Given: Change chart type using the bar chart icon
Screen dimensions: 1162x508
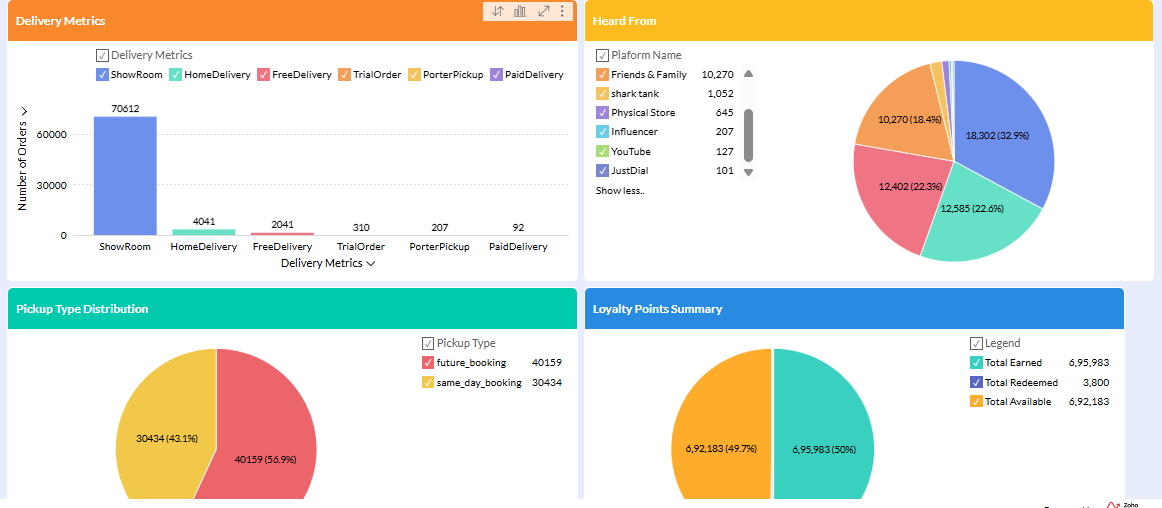Looking at the screenshot, I should [520, 11].
